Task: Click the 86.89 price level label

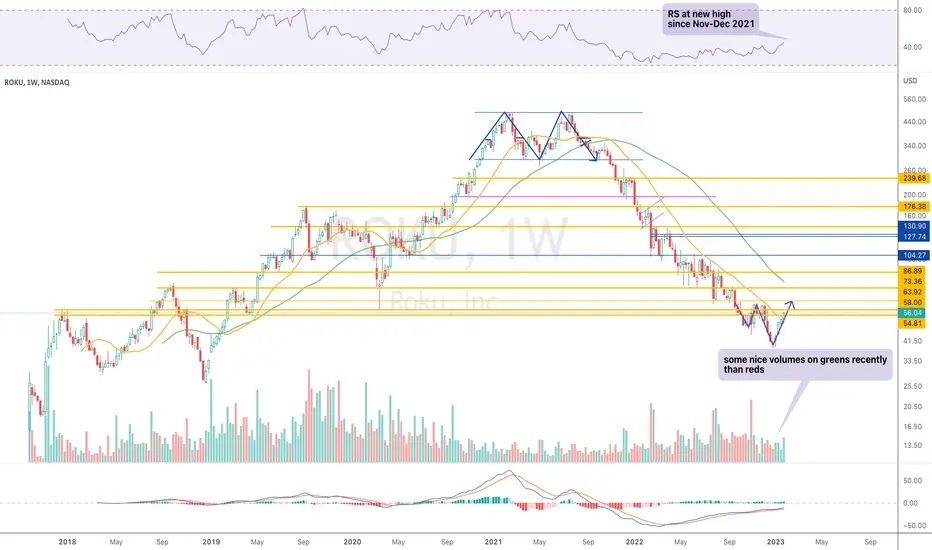Action: pyautogui.click(x=912, y=271)
